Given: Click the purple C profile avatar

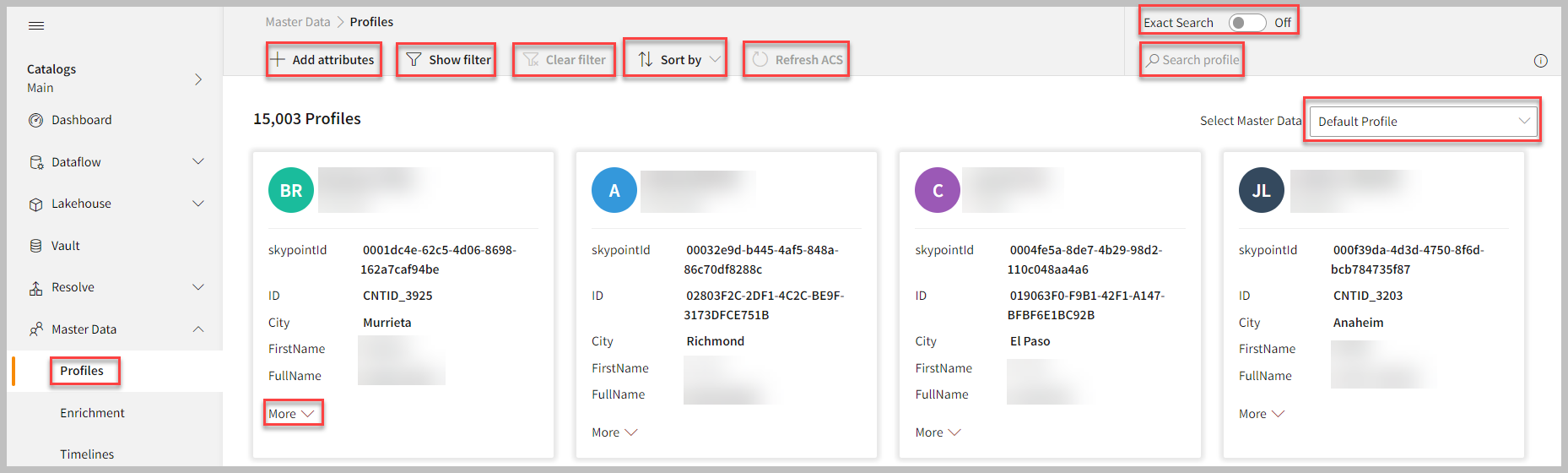Looking at the screenshot, I should (x=938, y=190).
